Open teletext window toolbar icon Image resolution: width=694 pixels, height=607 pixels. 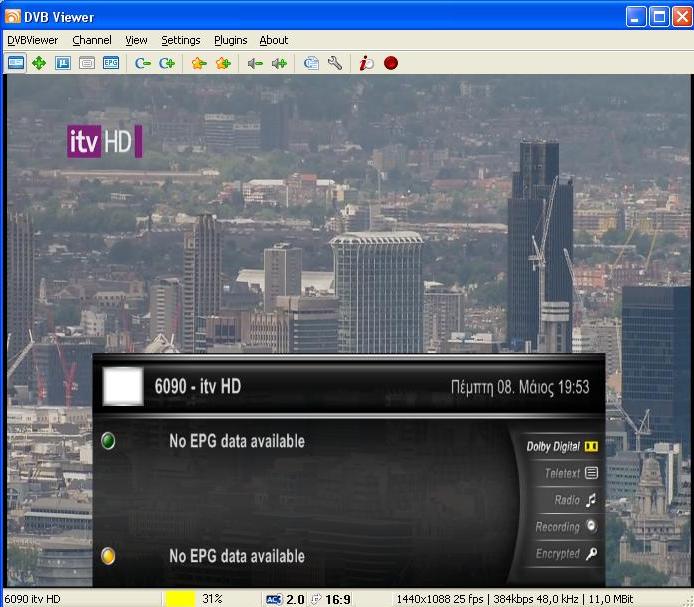pos(87,63)
